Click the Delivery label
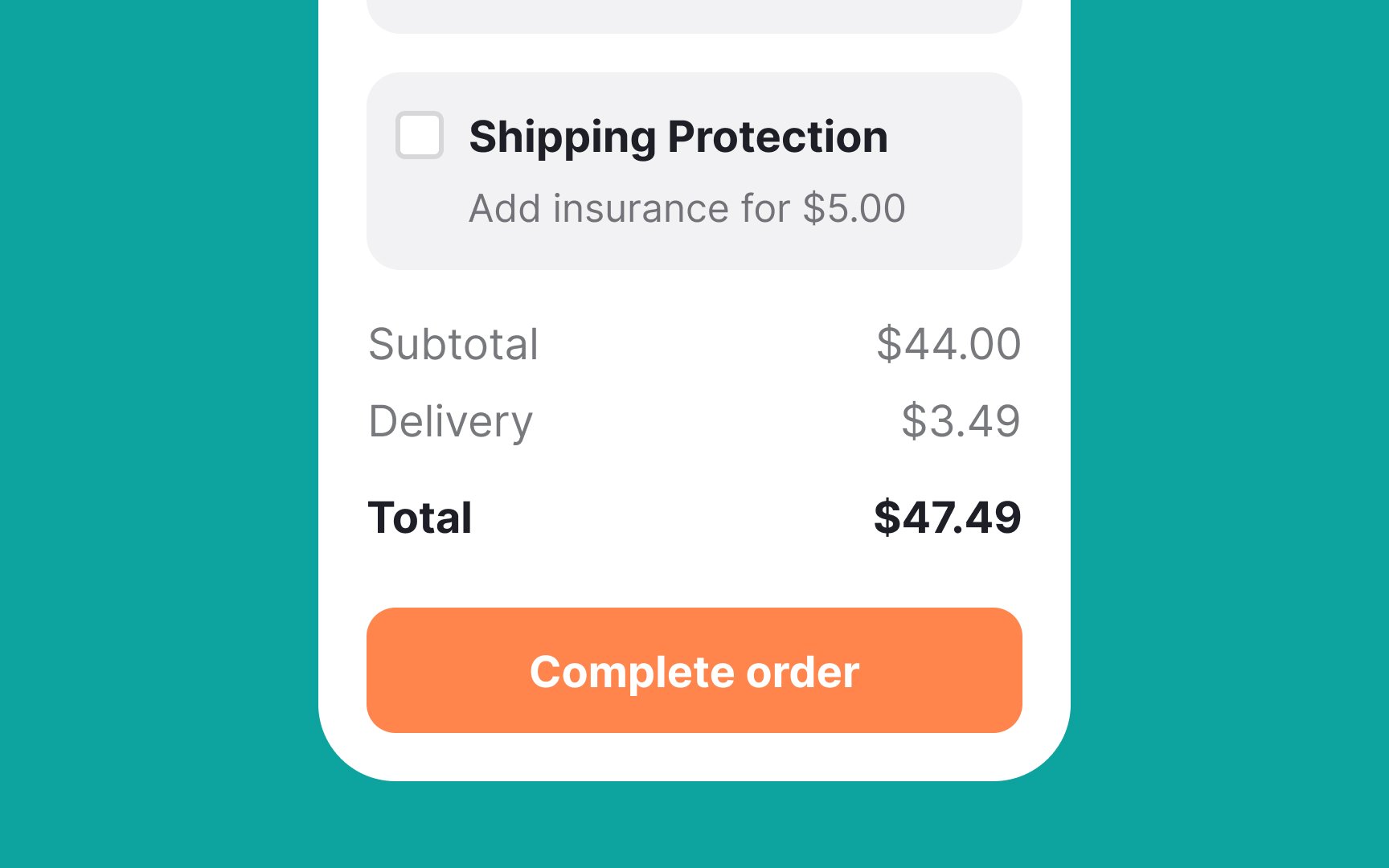The image size is (1389, 868). point(450,423)
